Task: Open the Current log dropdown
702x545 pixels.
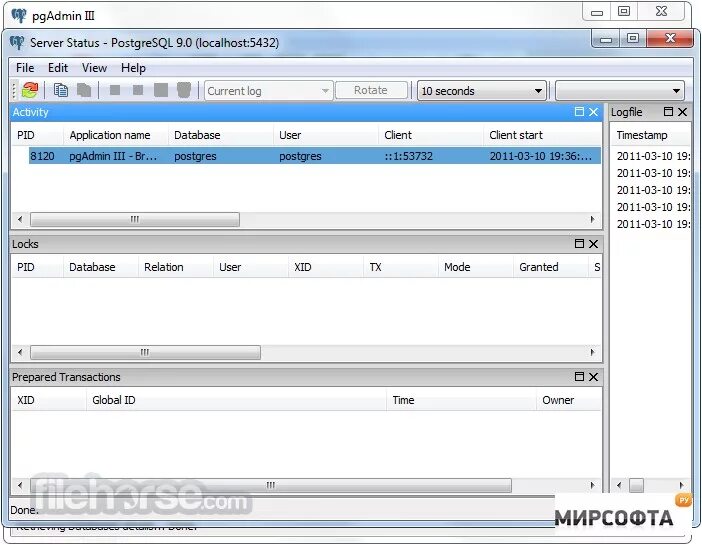Action: tap(269, 91)
